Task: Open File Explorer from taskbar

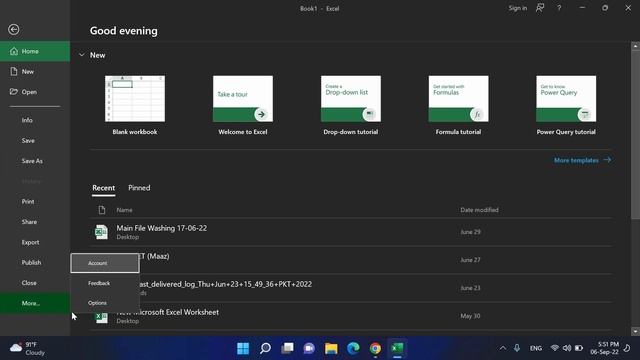Action: tap(331, 348)
